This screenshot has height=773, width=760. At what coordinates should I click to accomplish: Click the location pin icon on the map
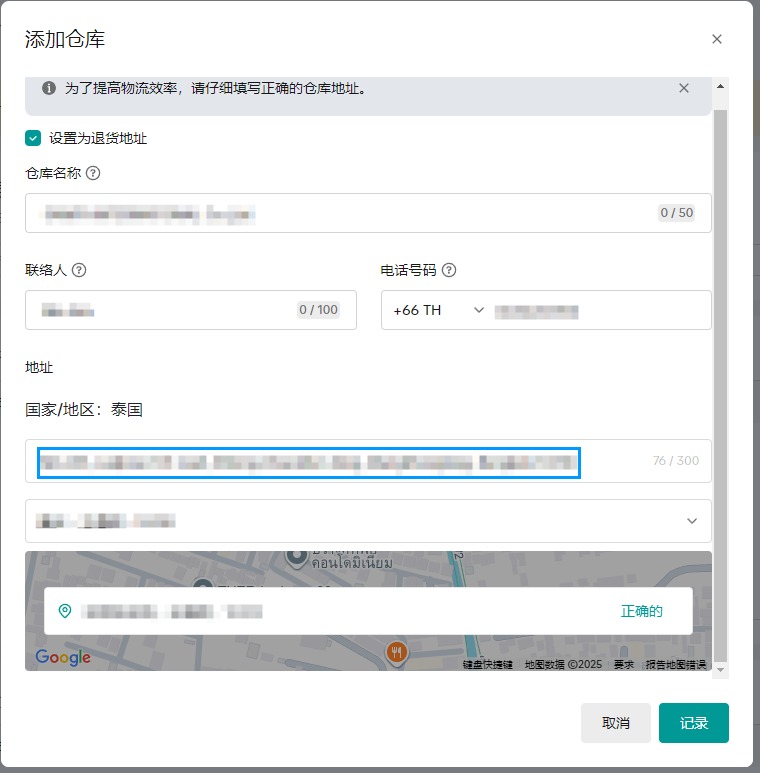[x=65, y=611]
